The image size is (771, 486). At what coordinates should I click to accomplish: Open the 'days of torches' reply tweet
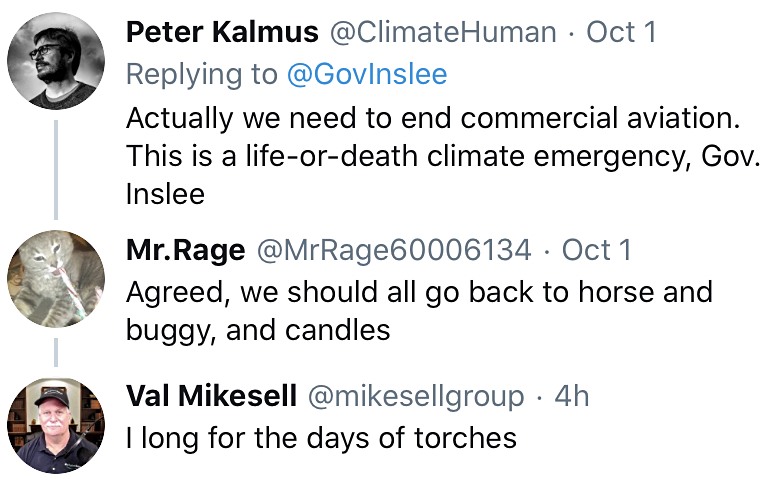(x=321, y=437)
